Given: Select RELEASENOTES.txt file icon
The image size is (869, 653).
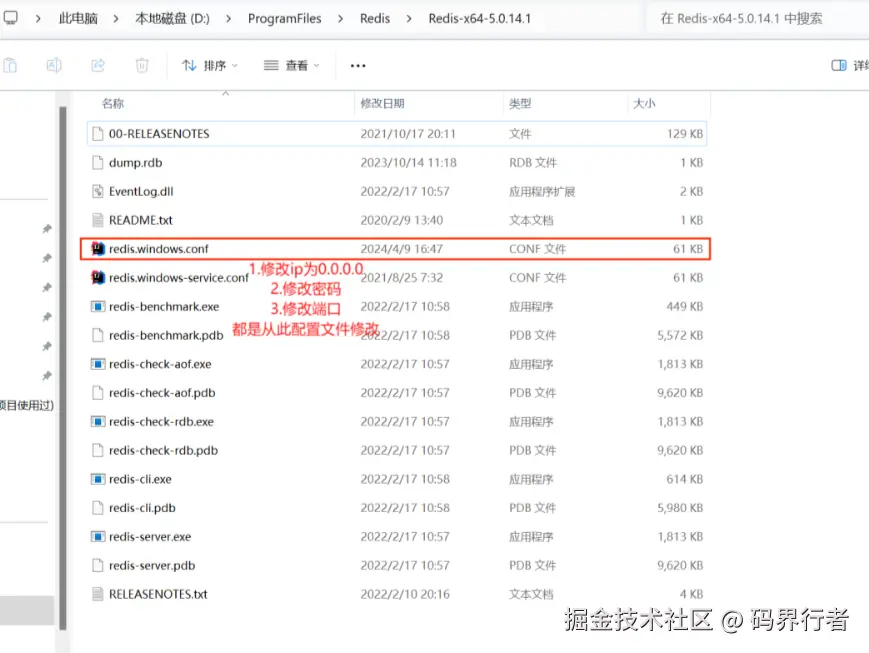Looking at the screenshot, I should tap(98, 594).
